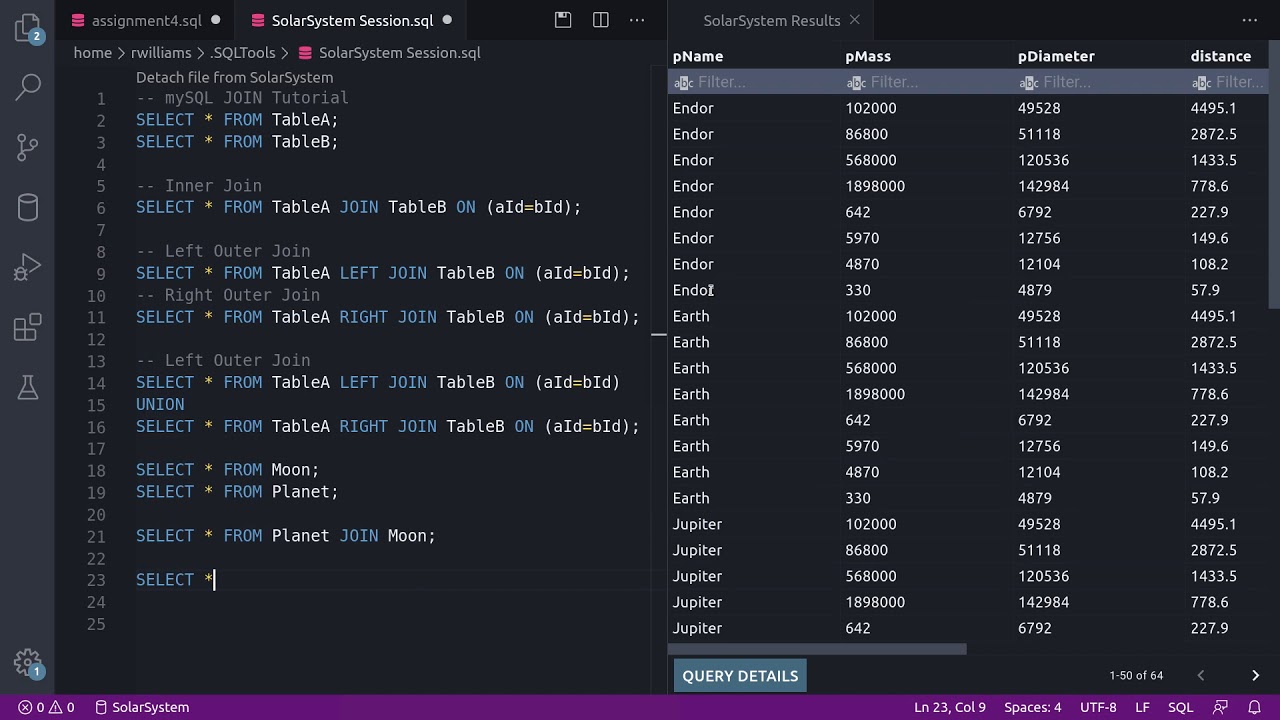Sort by pName column header
The height and width of the screenshot is (720, 1280).
coord(698,56)
